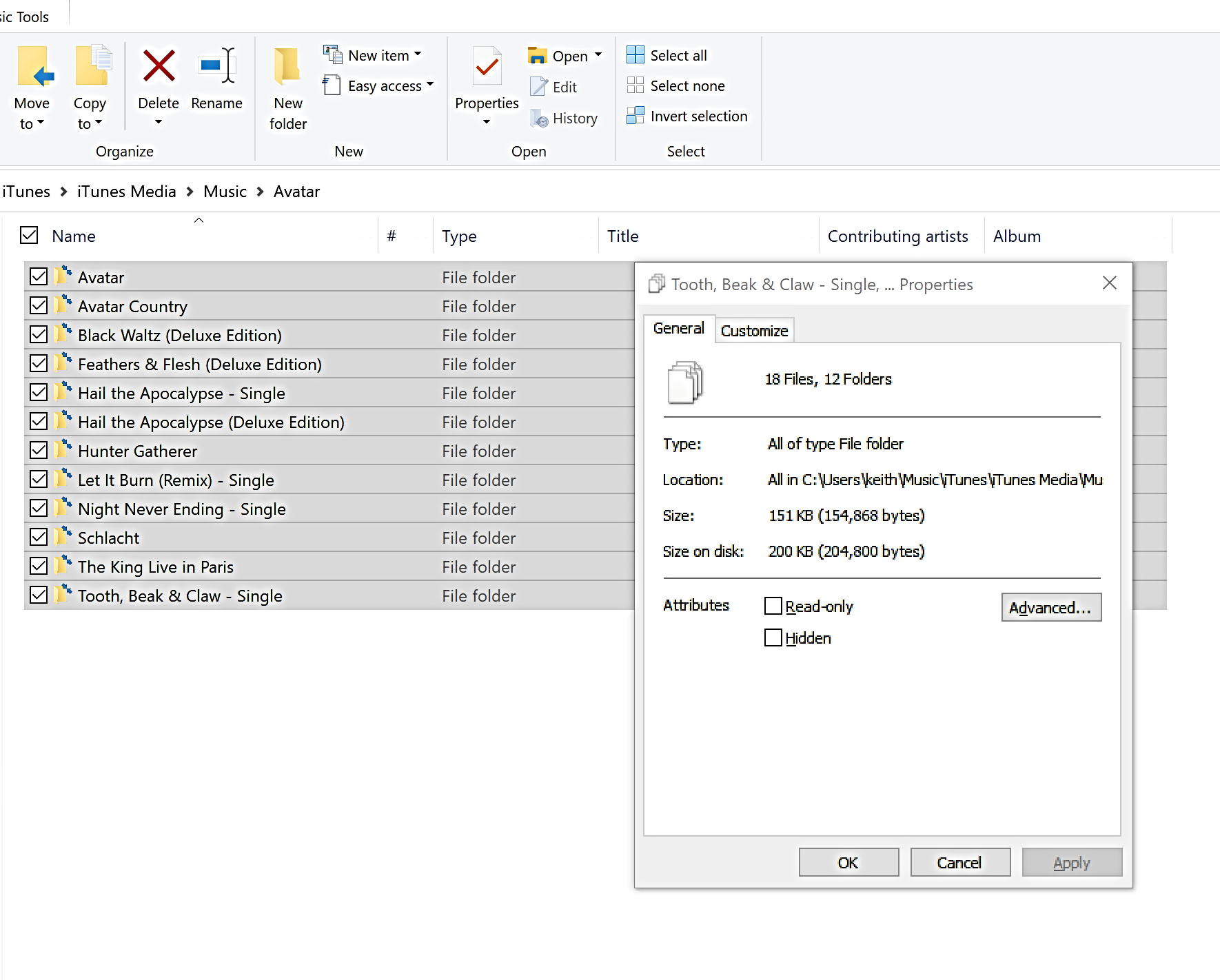Uncheck the Avatar folder checkbox
1220x980 pixels.
39,276
